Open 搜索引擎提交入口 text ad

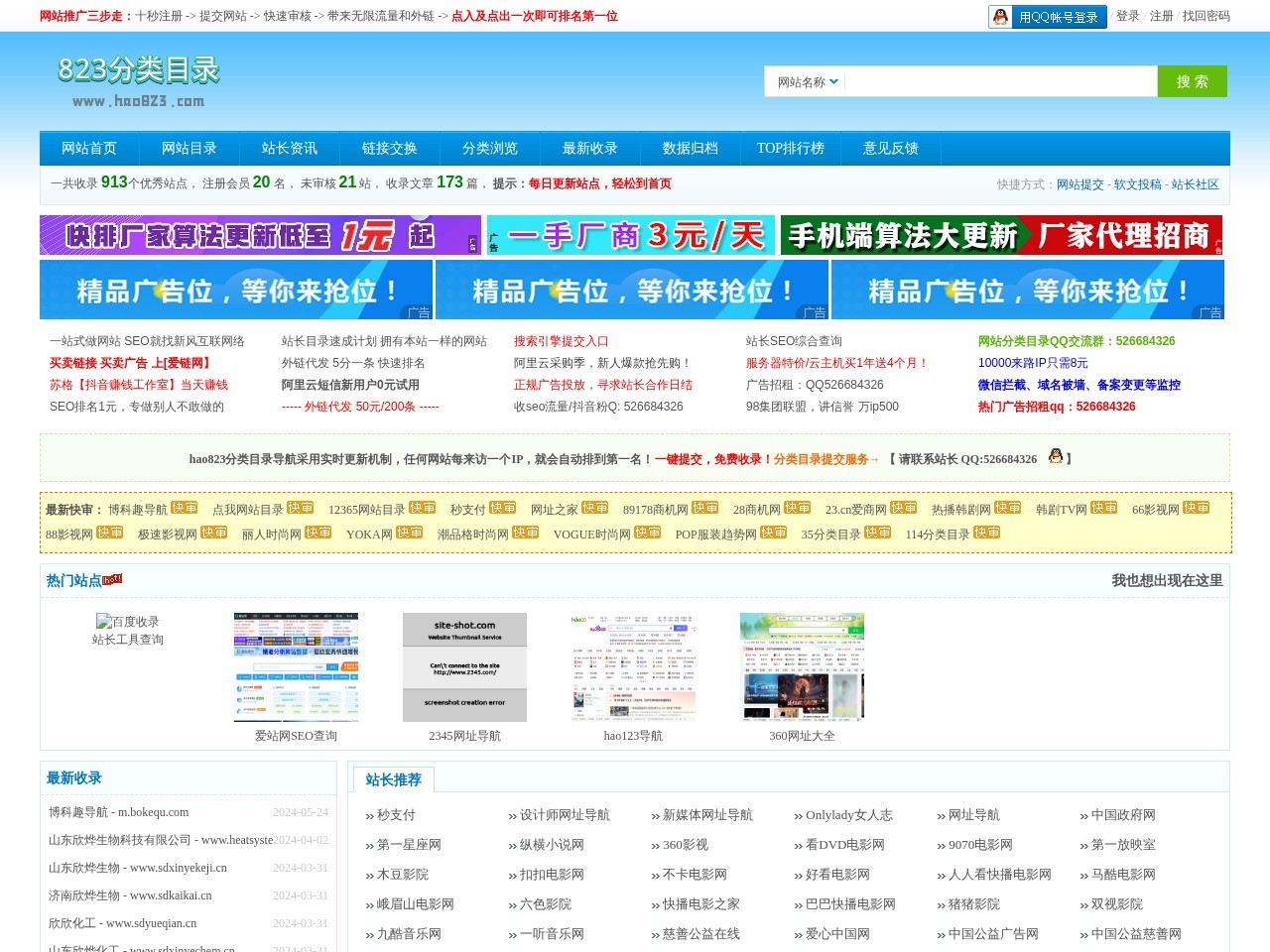coord(562,341)
